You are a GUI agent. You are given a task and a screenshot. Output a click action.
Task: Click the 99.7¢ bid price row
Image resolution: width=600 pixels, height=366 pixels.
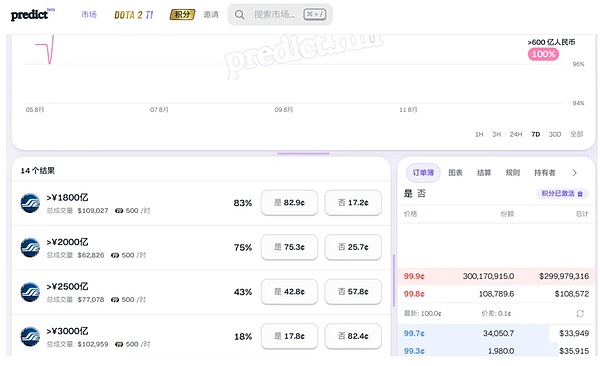pos(497,333)
